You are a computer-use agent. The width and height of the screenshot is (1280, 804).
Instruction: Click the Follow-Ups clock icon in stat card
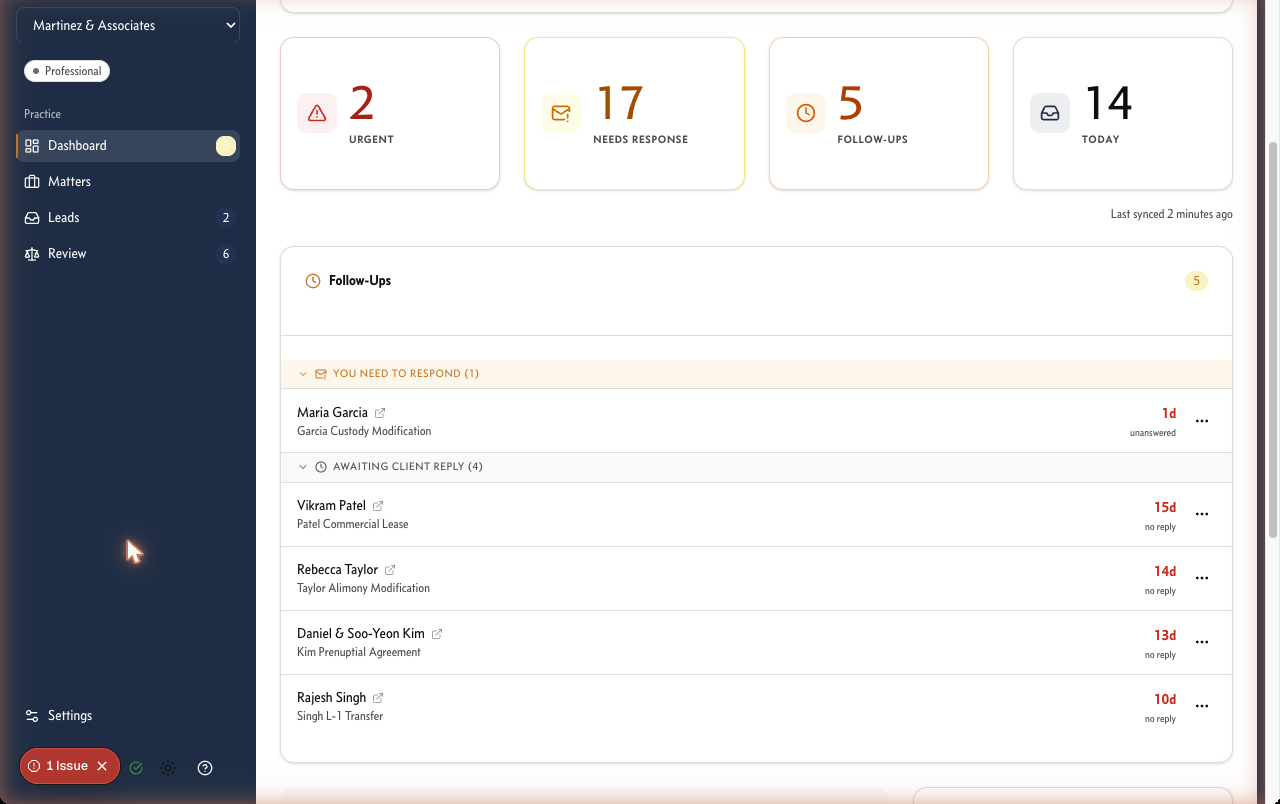pyautogui.click(x=806, y=113)
